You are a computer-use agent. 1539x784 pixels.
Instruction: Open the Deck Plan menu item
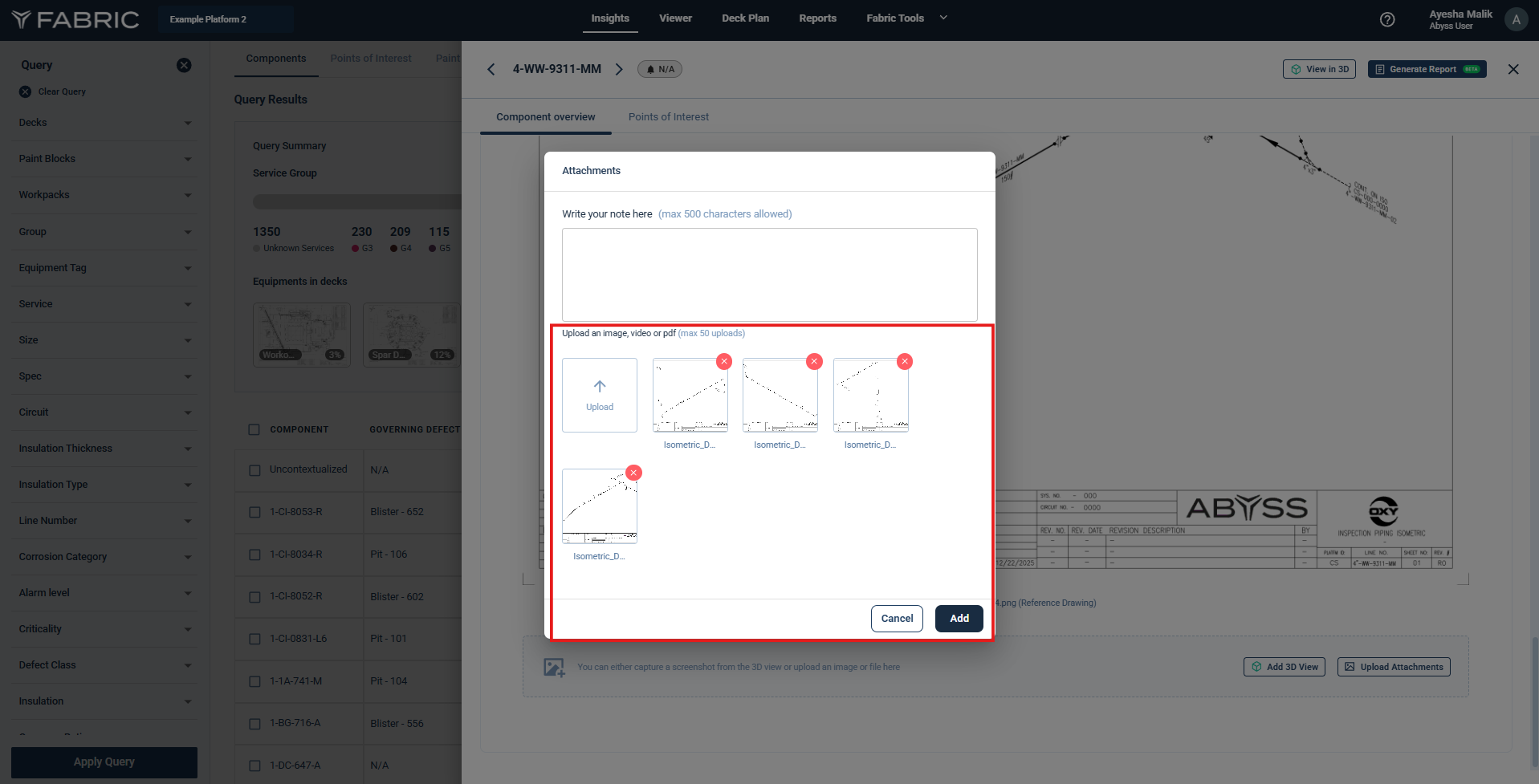point(745,18)
